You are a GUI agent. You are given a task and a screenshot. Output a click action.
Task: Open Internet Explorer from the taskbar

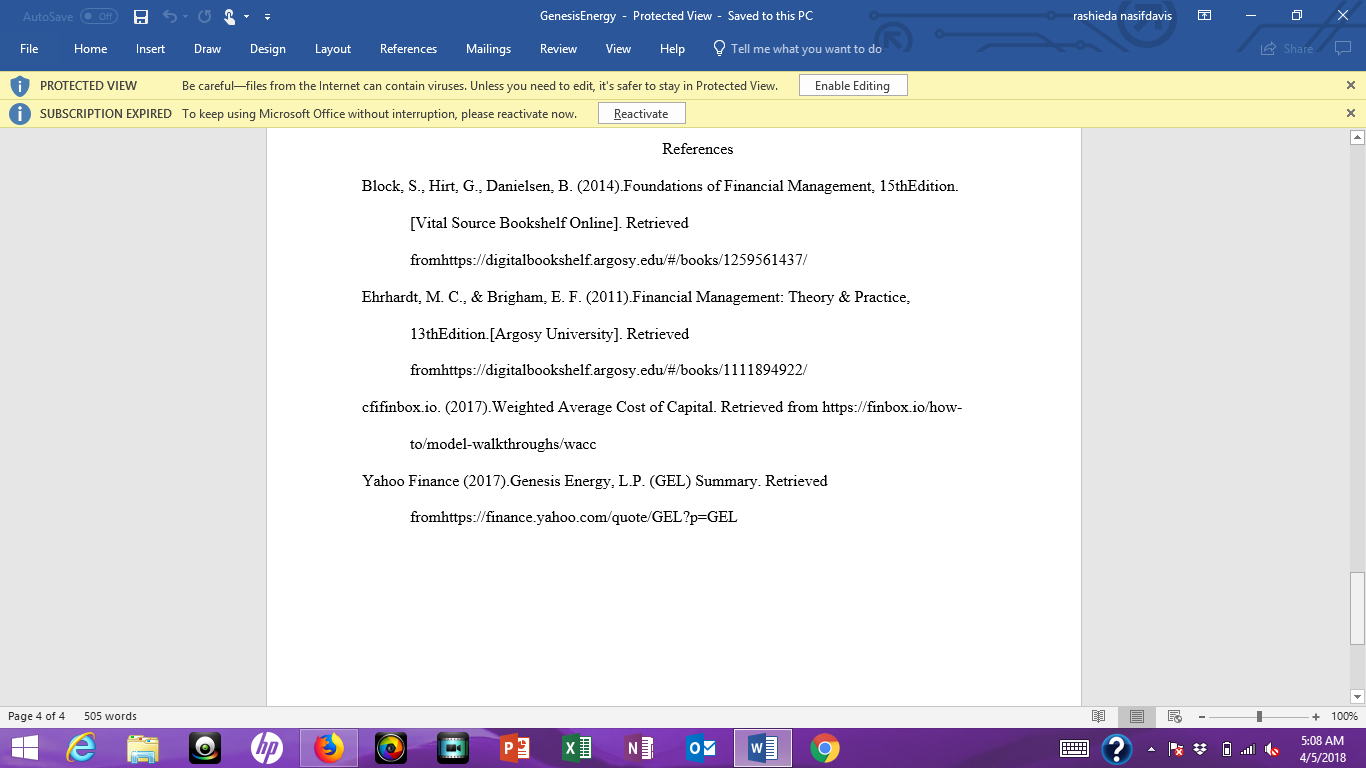(81, 748)
